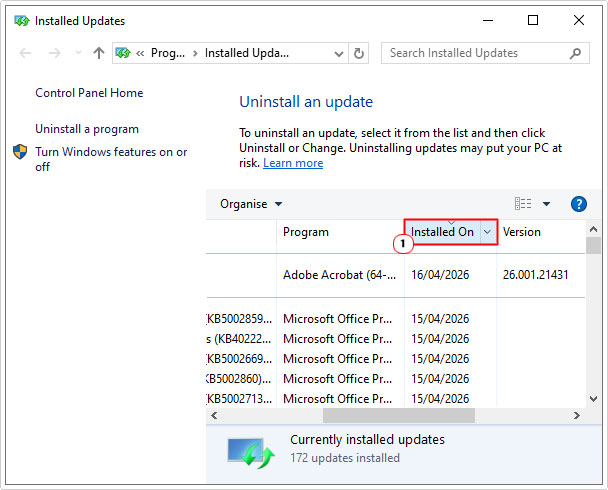Select the KB5002859 update row
This screenshot has height=490, width=608.
coord(396,319)
